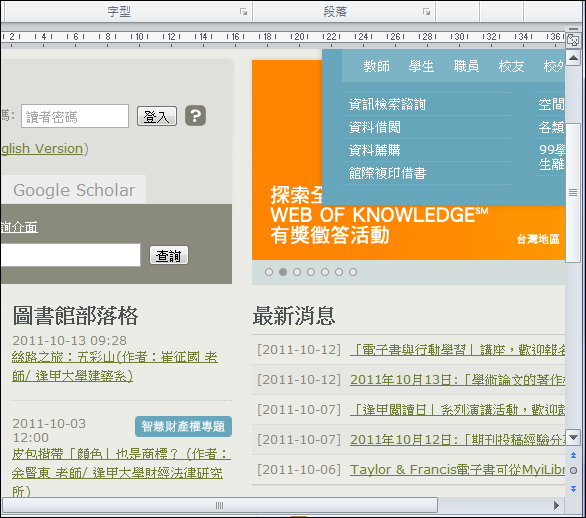
Task: Select the fourth banner slide dot
Action: pos(311,272)
